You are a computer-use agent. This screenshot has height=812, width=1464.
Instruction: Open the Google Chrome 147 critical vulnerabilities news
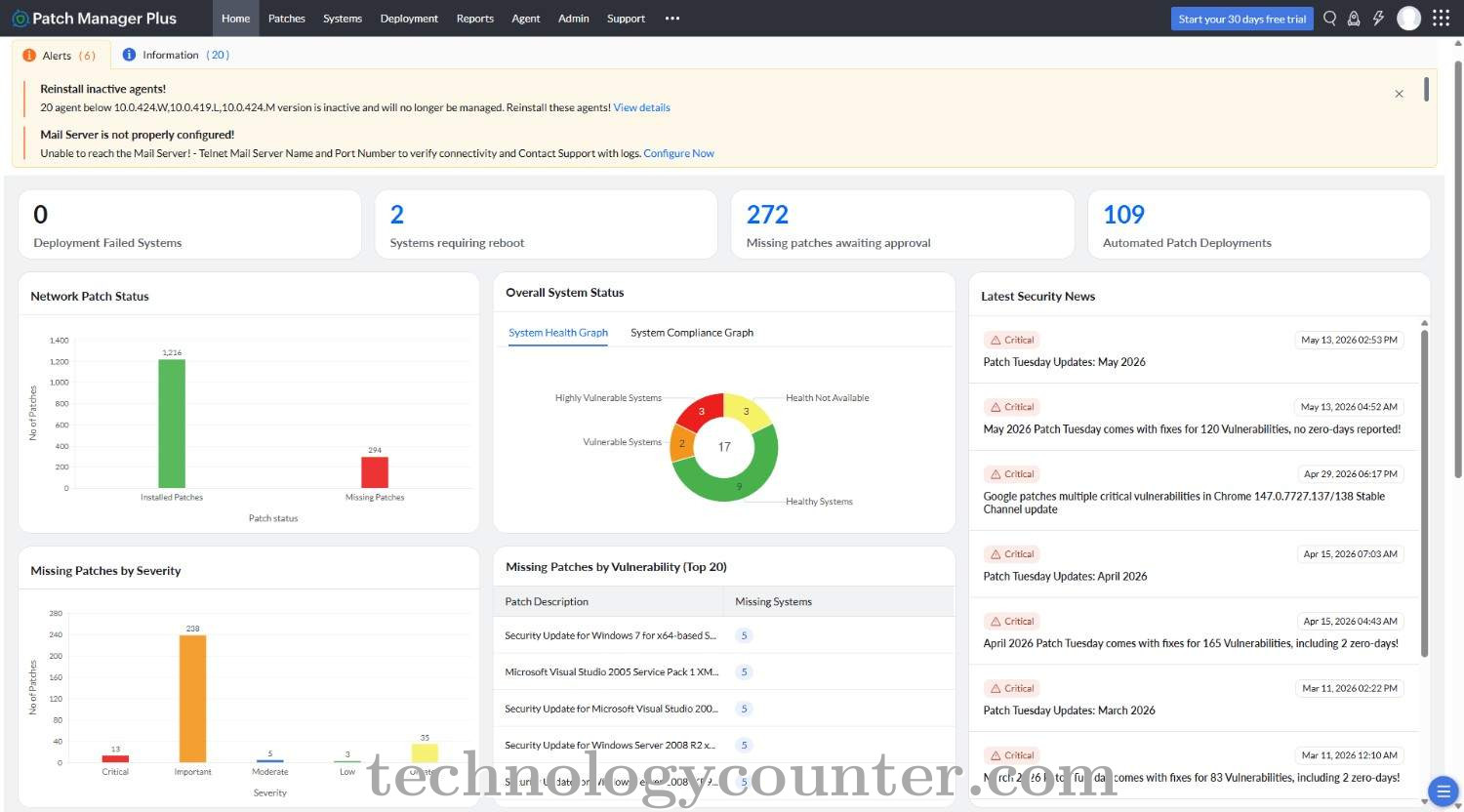click(x=1184, y=503)
